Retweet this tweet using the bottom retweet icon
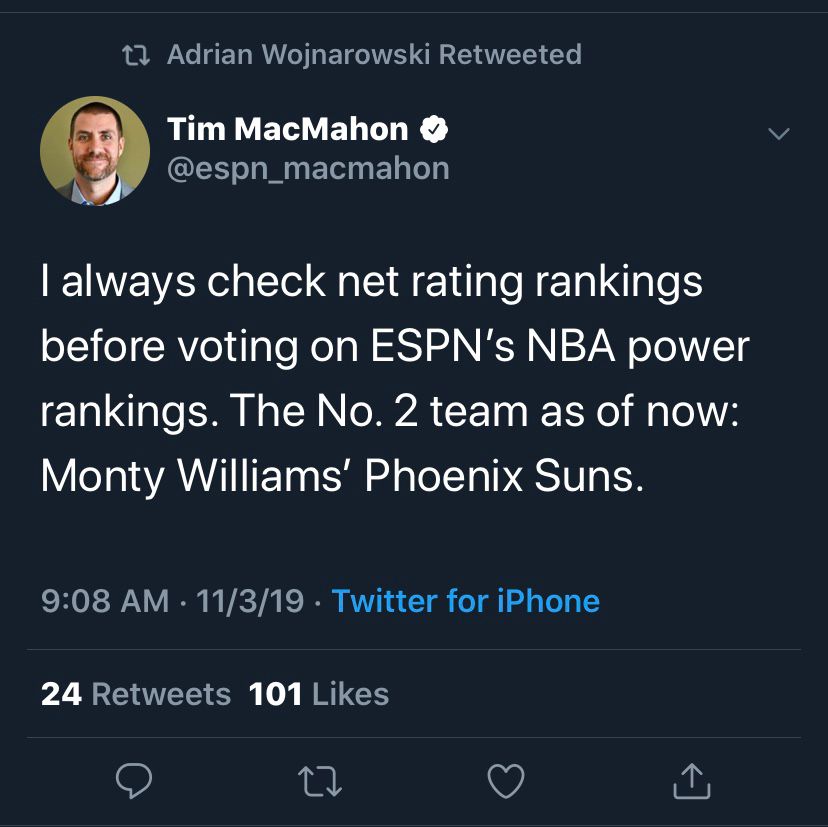Image resolution: width=828 pixels, height=827 pixels. click(320, 781)
